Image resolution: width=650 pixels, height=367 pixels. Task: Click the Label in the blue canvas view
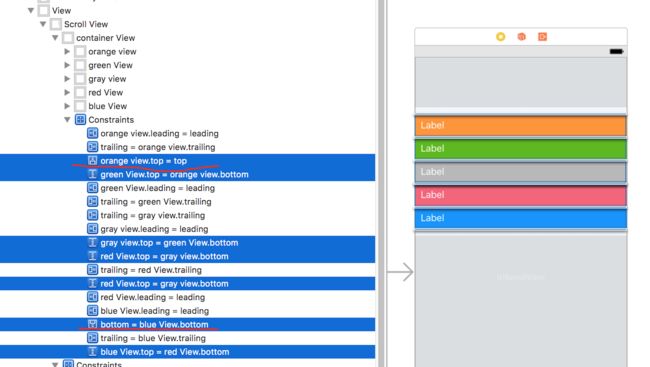tap(432, 218)
